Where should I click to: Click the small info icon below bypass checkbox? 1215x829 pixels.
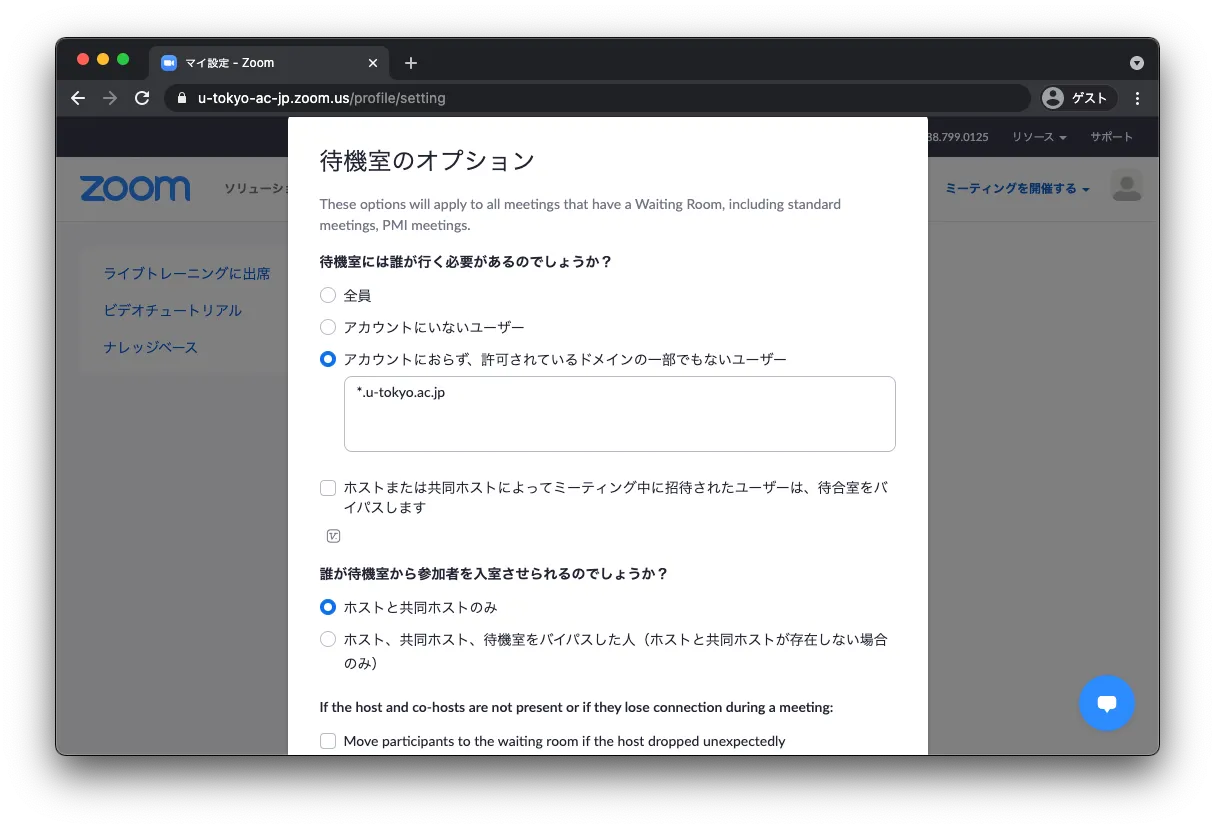[x=334, y=536]
